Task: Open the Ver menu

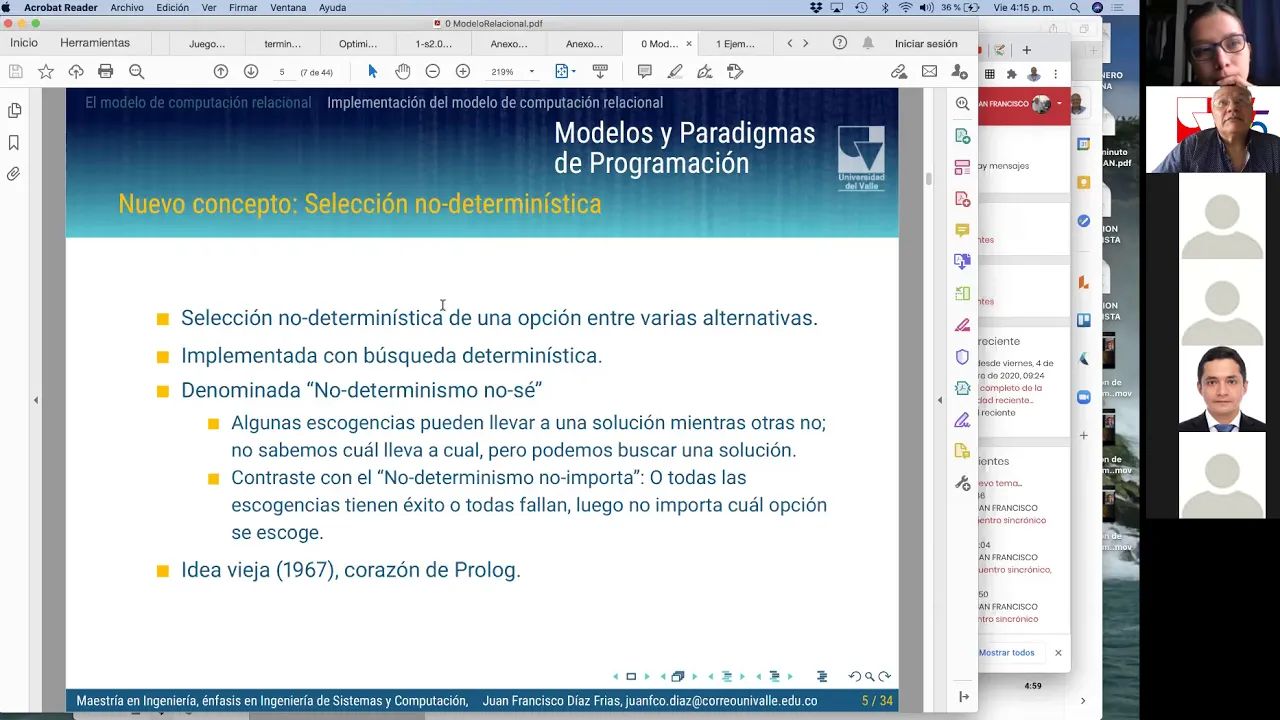Action: coord(209,8)
